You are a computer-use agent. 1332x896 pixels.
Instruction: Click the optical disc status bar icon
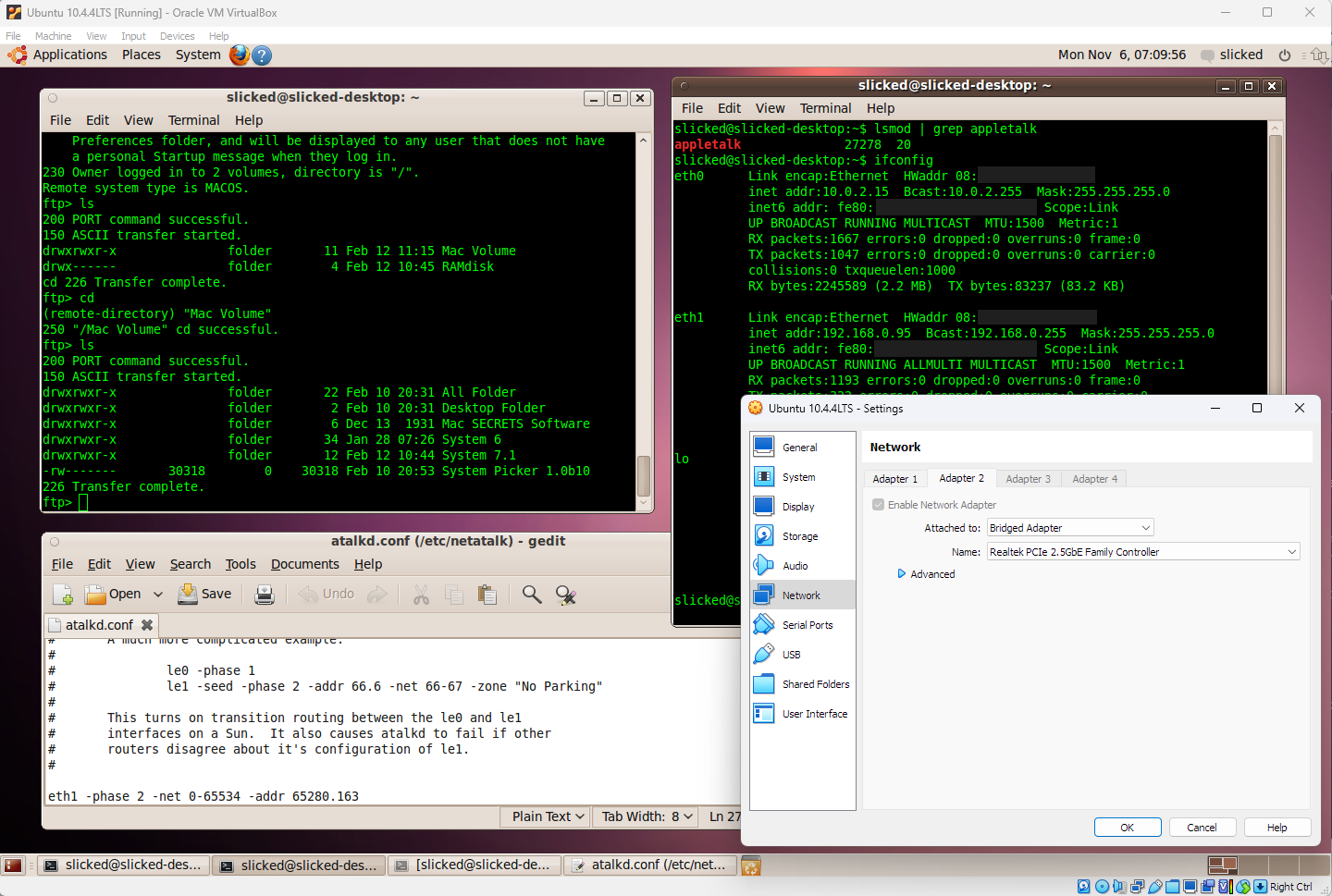pos(1102,886)
